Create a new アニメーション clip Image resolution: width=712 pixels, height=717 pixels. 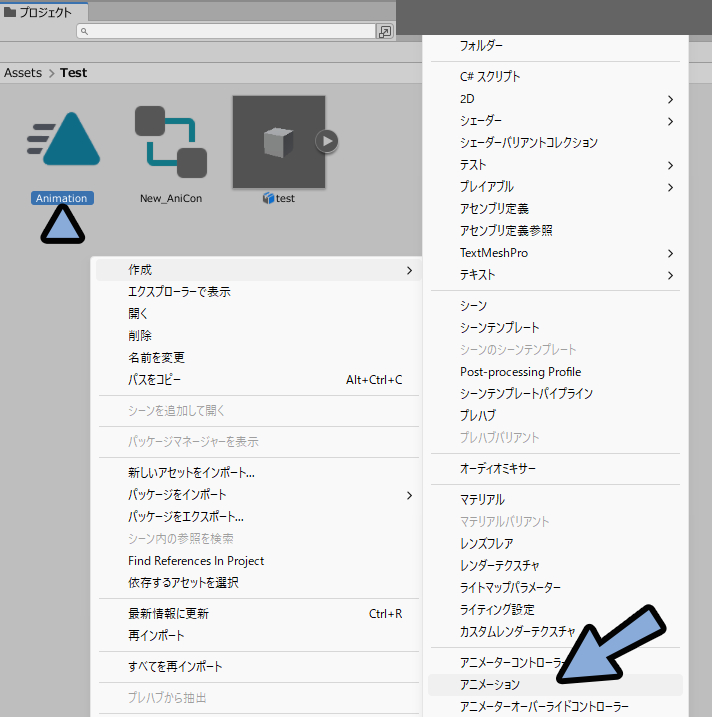point(555,685)
